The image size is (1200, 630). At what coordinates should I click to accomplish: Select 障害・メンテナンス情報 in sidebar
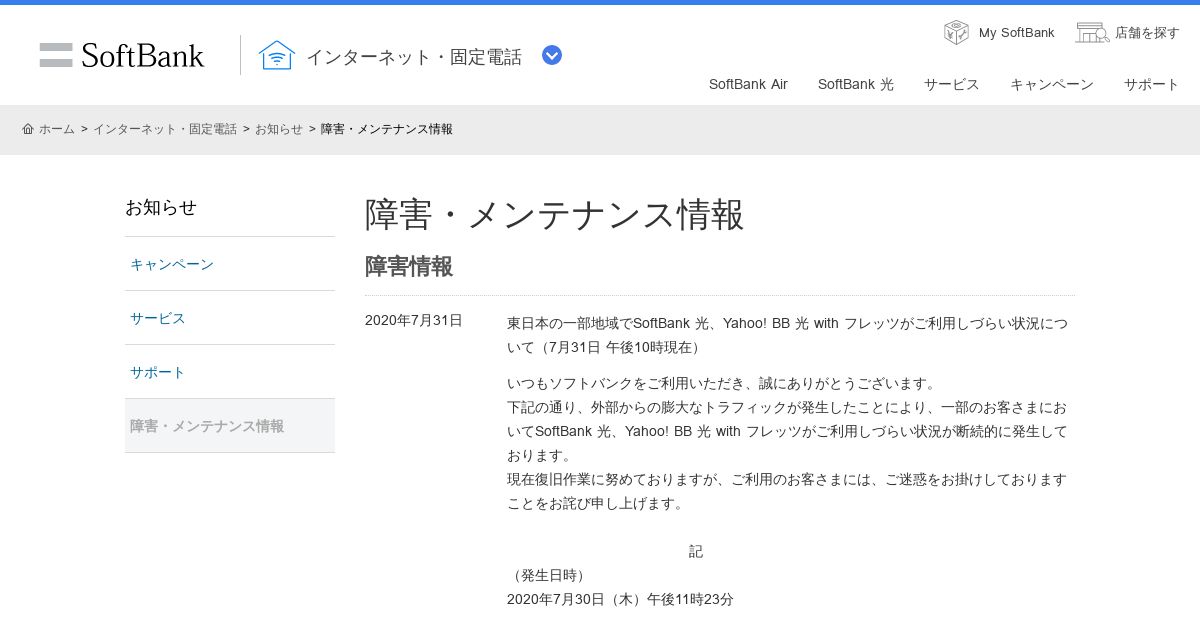pos(230,426)
